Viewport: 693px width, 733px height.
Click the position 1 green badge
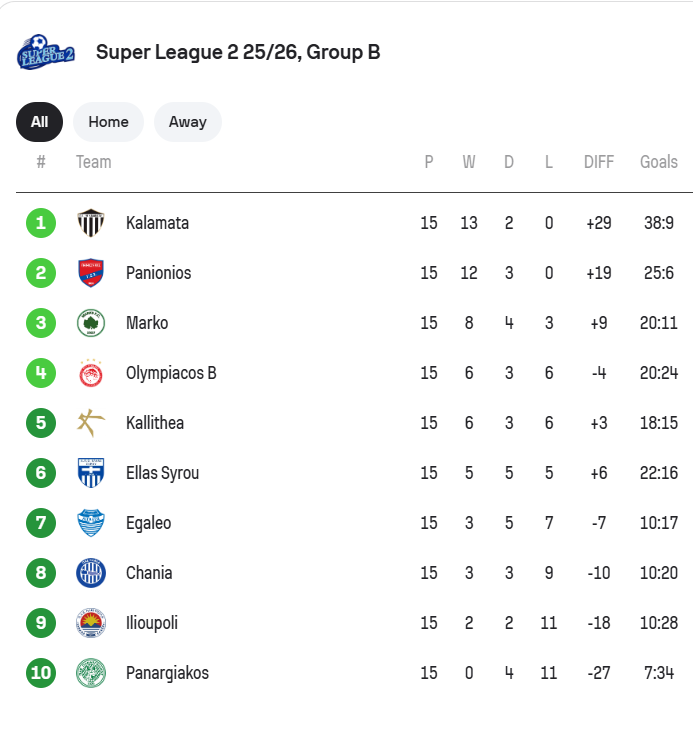41,223
